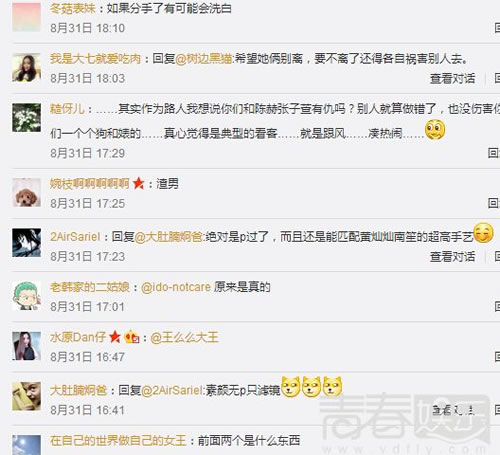Viewport: 500px width, 455px height.
Task: Click the red star badge next to 婉枝啊啊啊啊啊
Action: [138, 183]
